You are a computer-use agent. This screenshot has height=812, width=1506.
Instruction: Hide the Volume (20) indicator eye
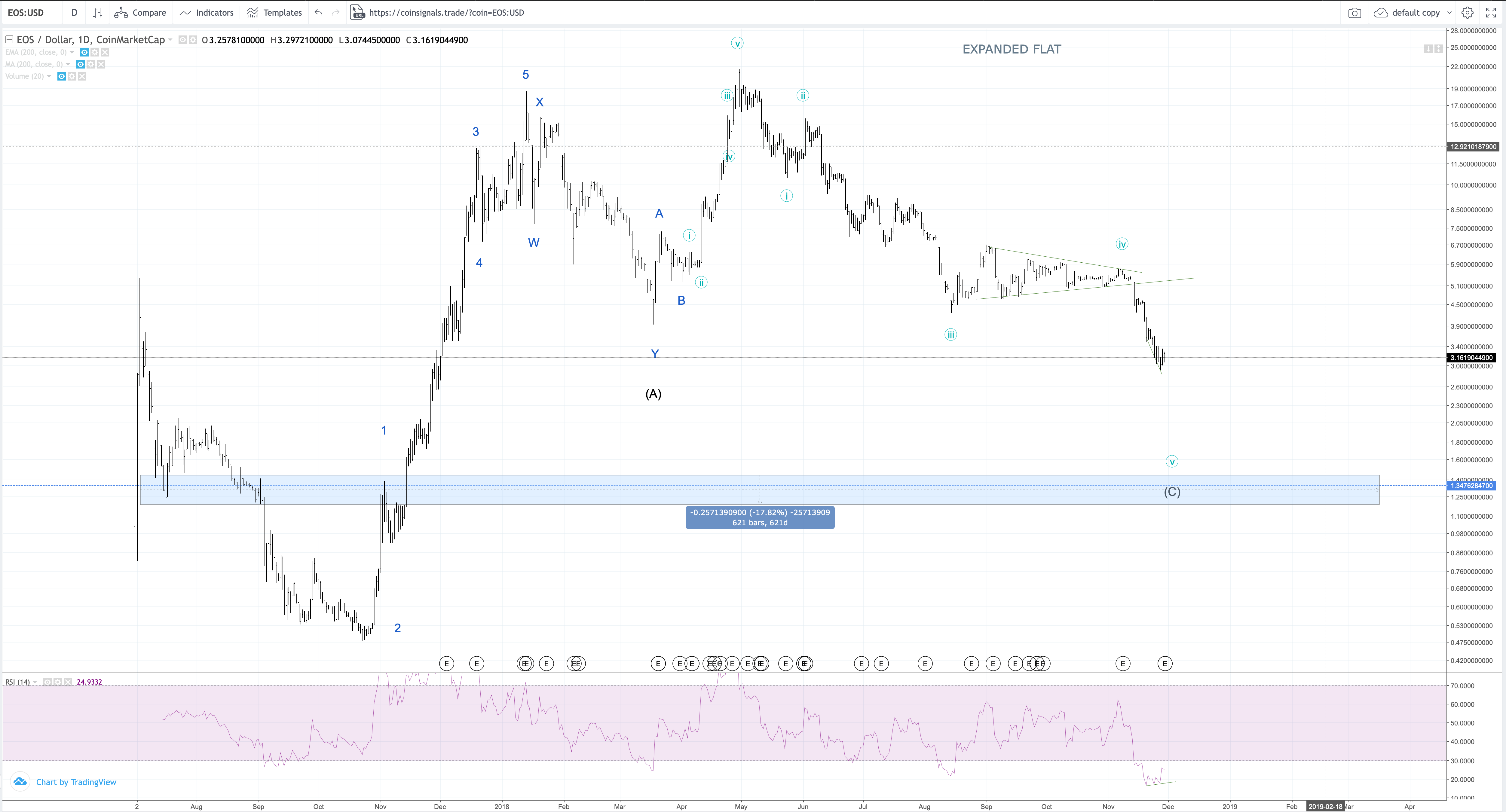point(61,76)
